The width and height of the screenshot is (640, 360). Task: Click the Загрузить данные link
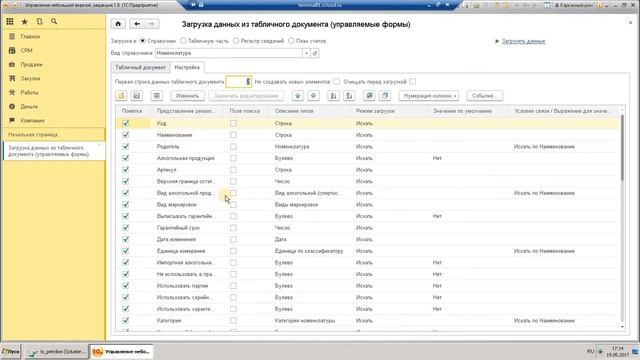pos(523,41)
